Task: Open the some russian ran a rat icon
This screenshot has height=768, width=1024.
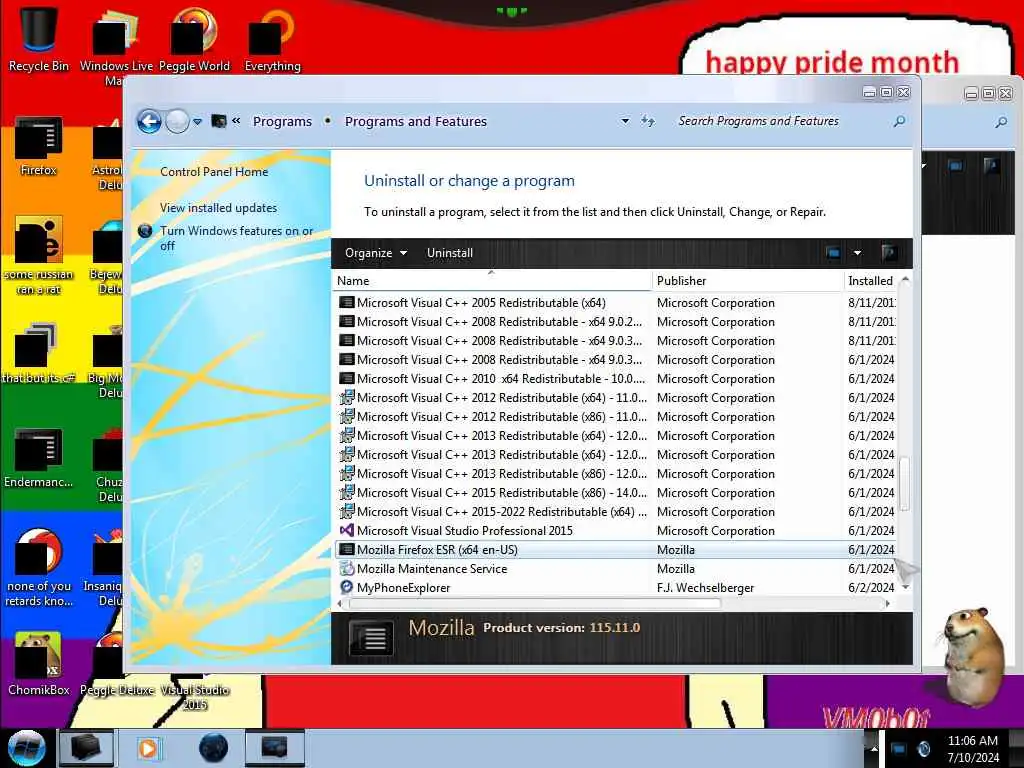Action: click(x=38, y=255)
